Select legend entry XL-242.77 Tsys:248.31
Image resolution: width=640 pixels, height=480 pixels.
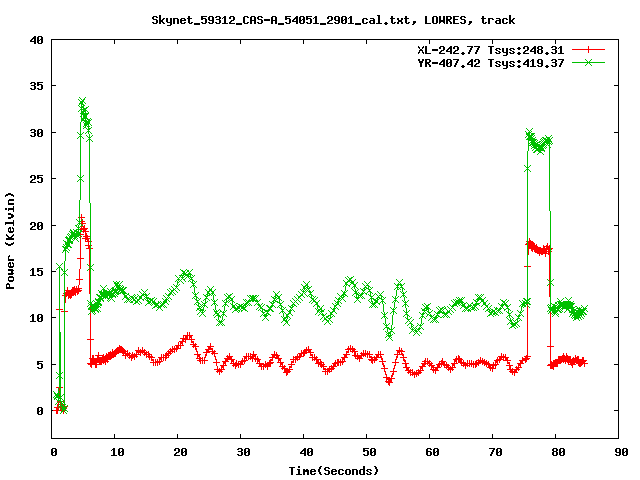click(490, 50)
